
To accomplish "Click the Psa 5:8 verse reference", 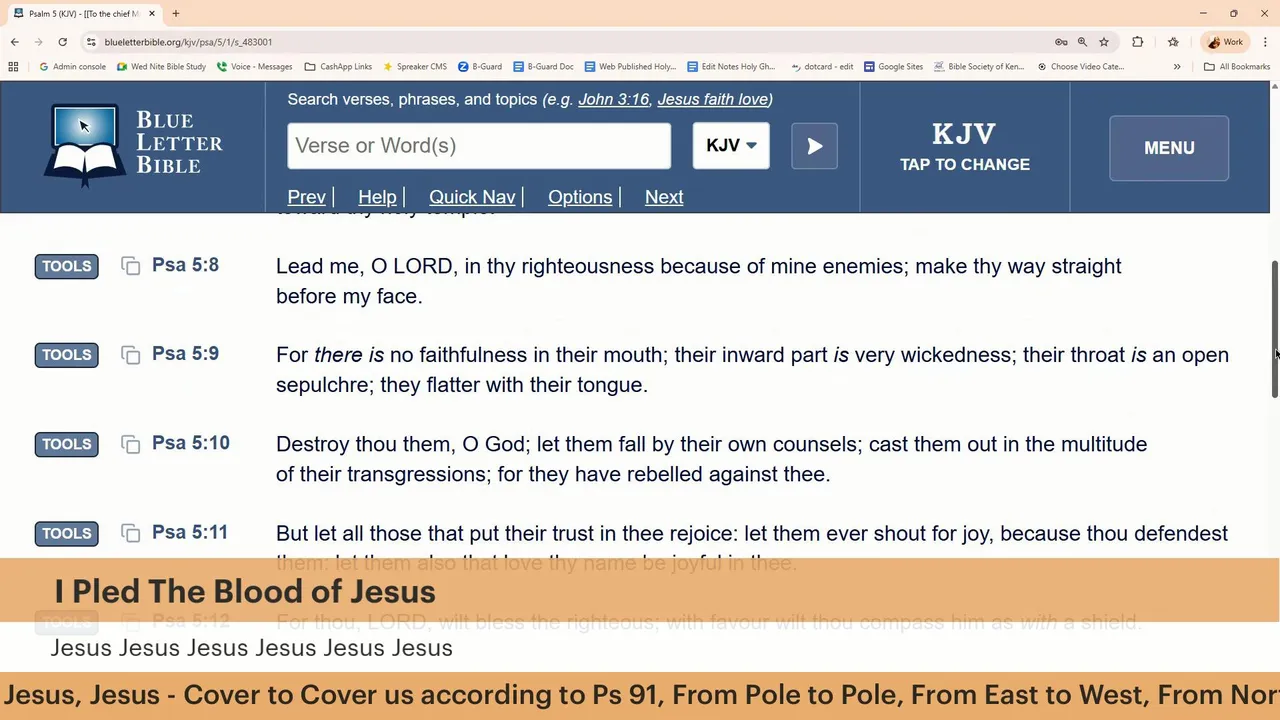I will click(x=185, y=265).
